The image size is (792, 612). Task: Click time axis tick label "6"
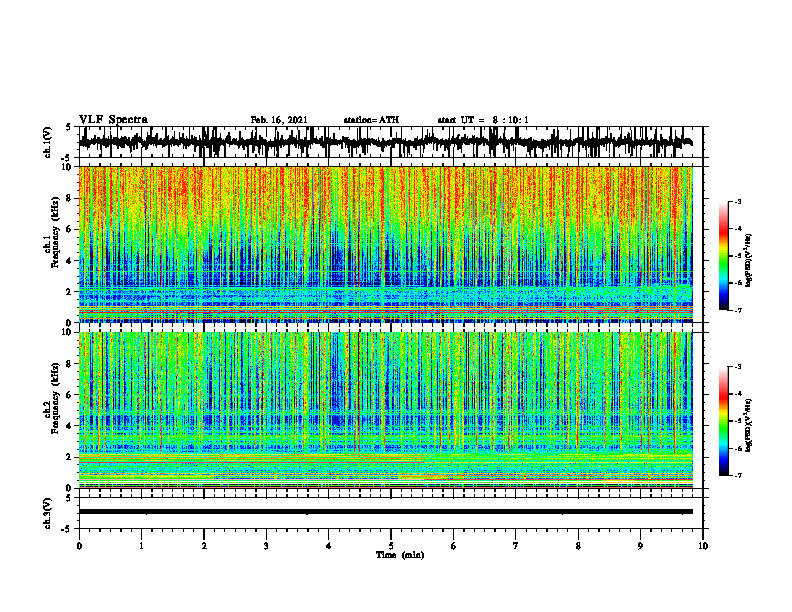[x=454, y=546]
